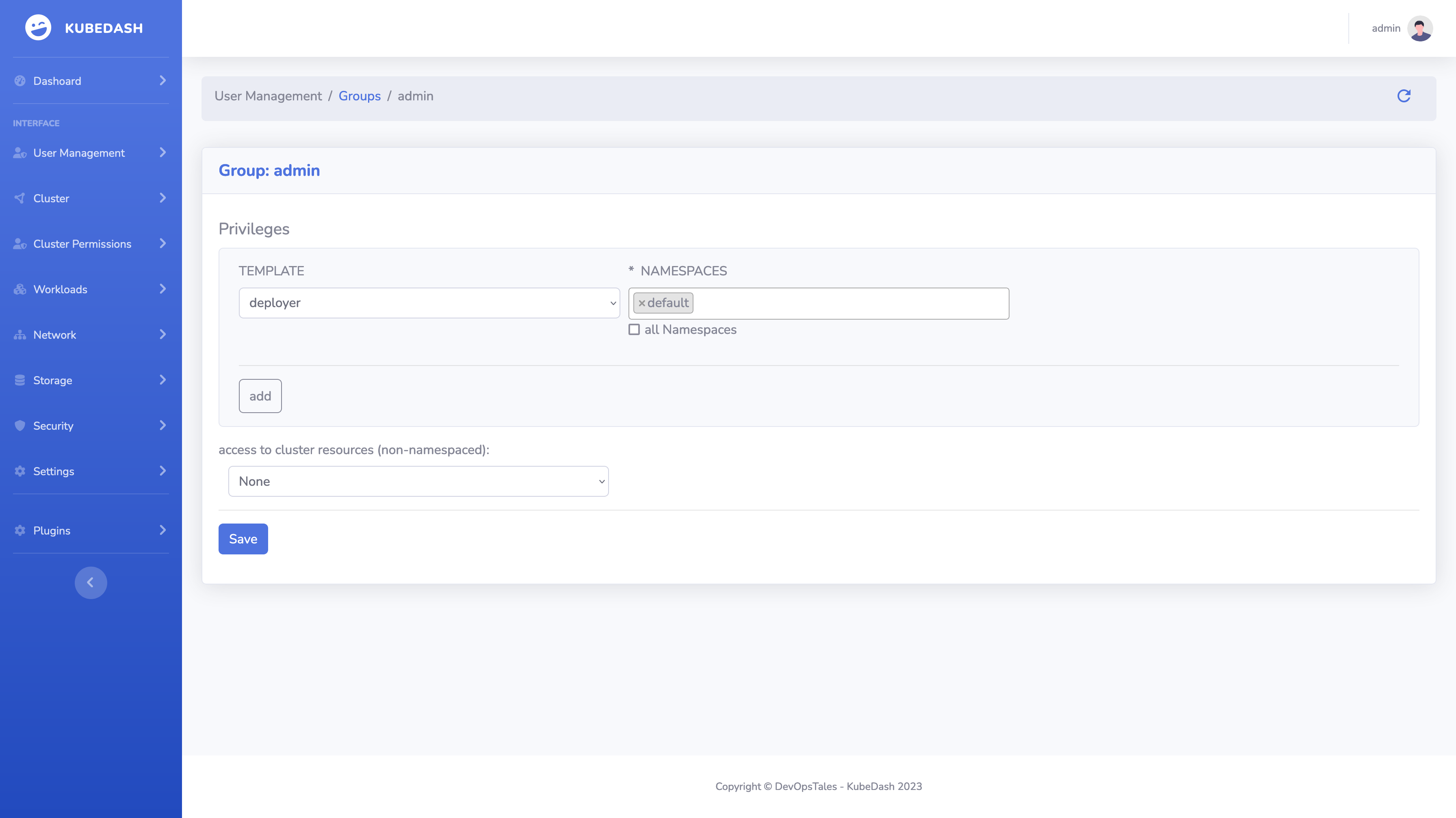Open the cluster resources access dropdown
This screenshot has height=818, width=1456.
[418, 481]
